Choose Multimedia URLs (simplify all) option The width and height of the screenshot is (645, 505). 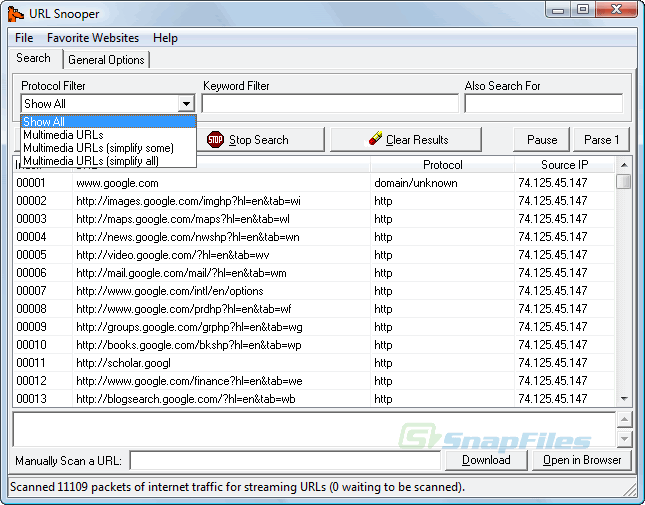tap(109, 161)
